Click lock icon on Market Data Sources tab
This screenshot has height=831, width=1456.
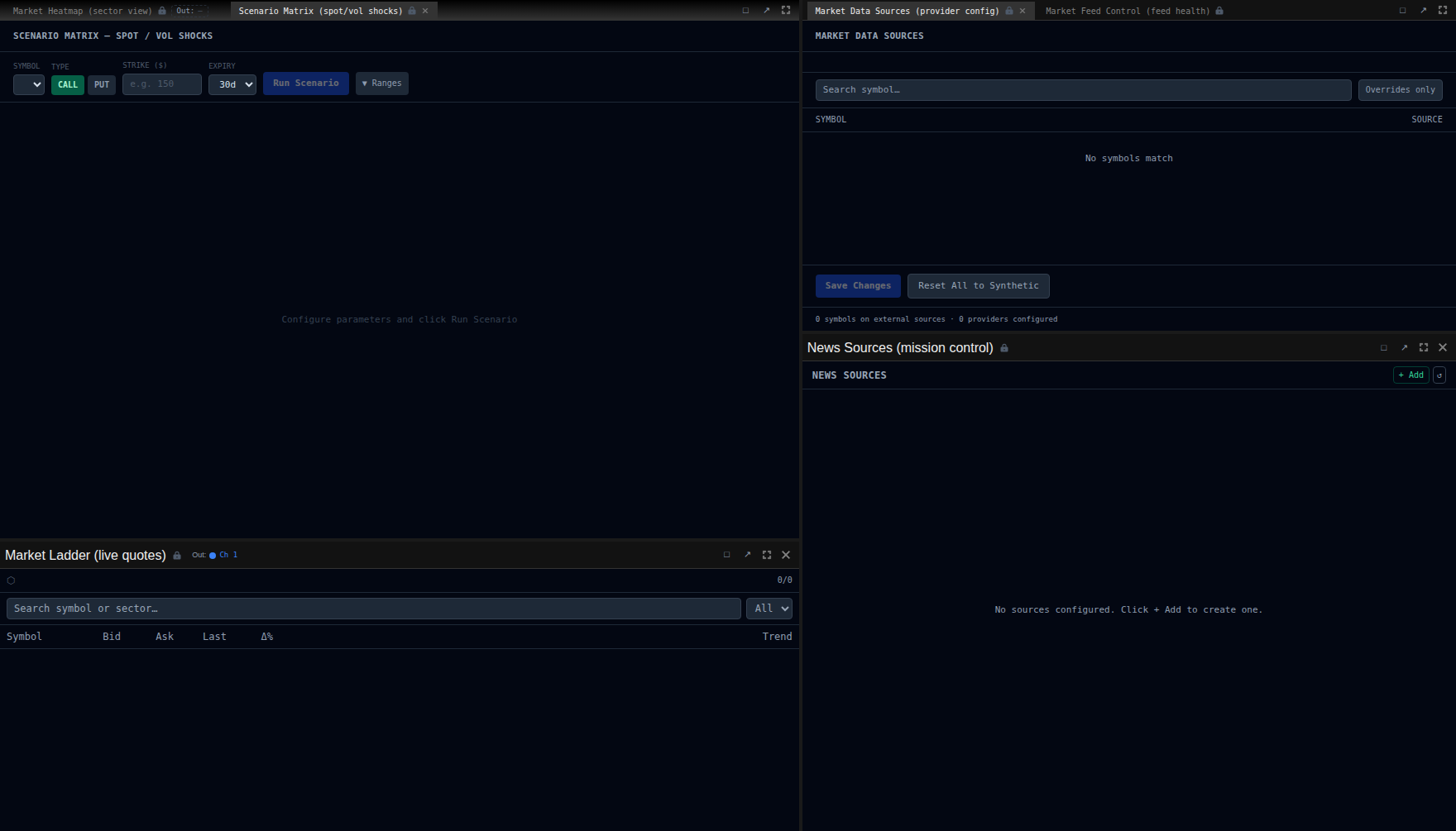(1009, 11)
